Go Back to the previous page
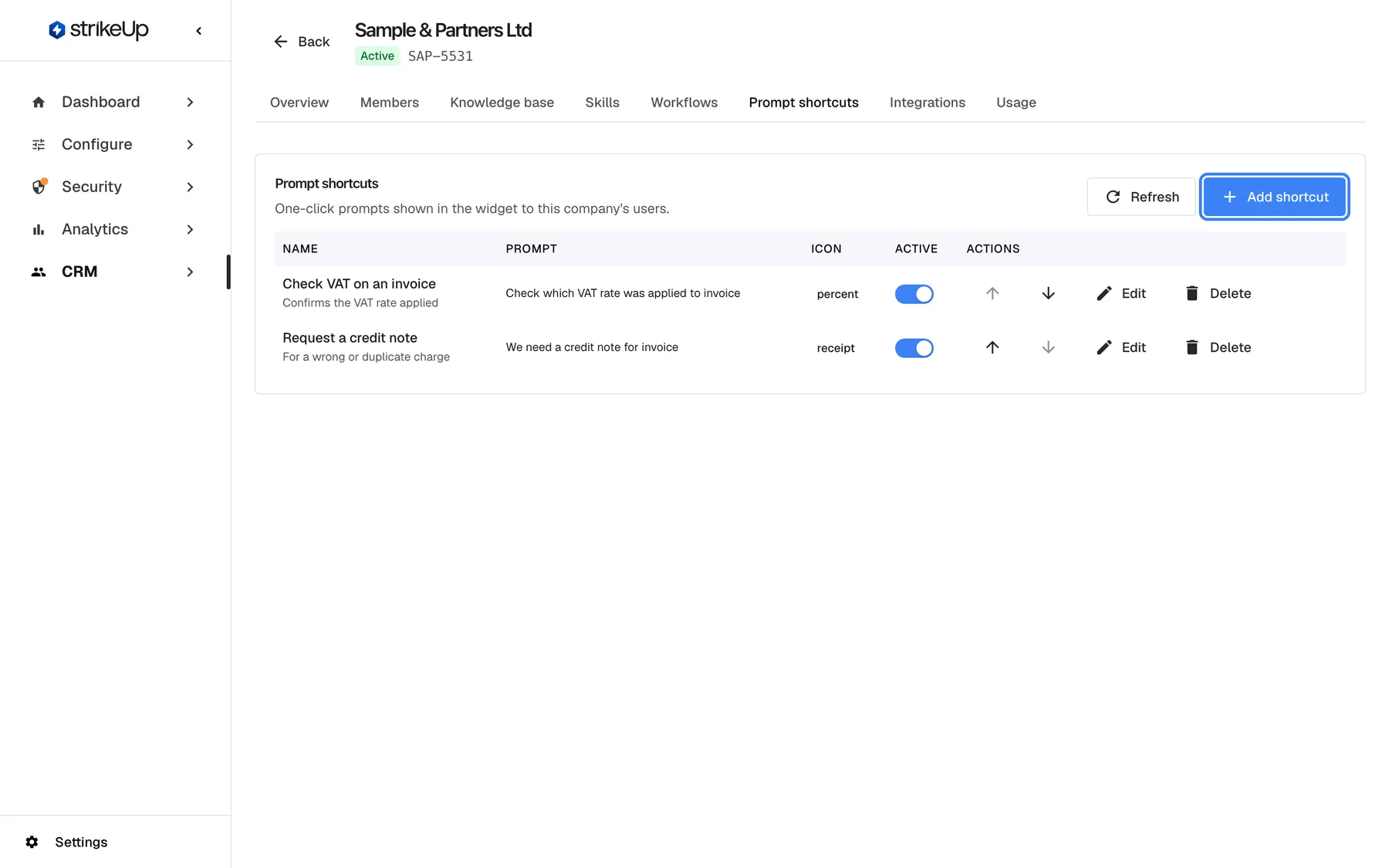Screen dimensions: 1389x868 click(x=302, y=42)
